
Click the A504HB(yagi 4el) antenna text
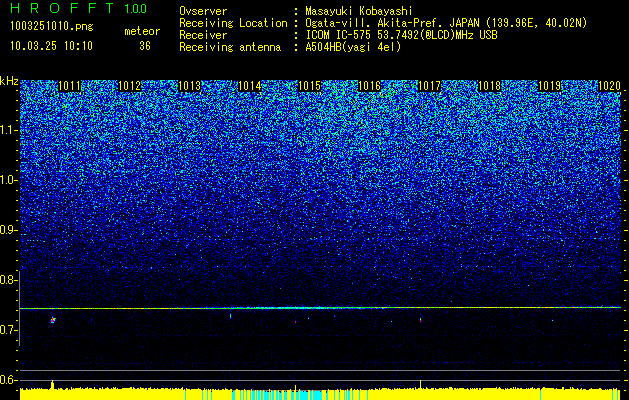(353, 47)
